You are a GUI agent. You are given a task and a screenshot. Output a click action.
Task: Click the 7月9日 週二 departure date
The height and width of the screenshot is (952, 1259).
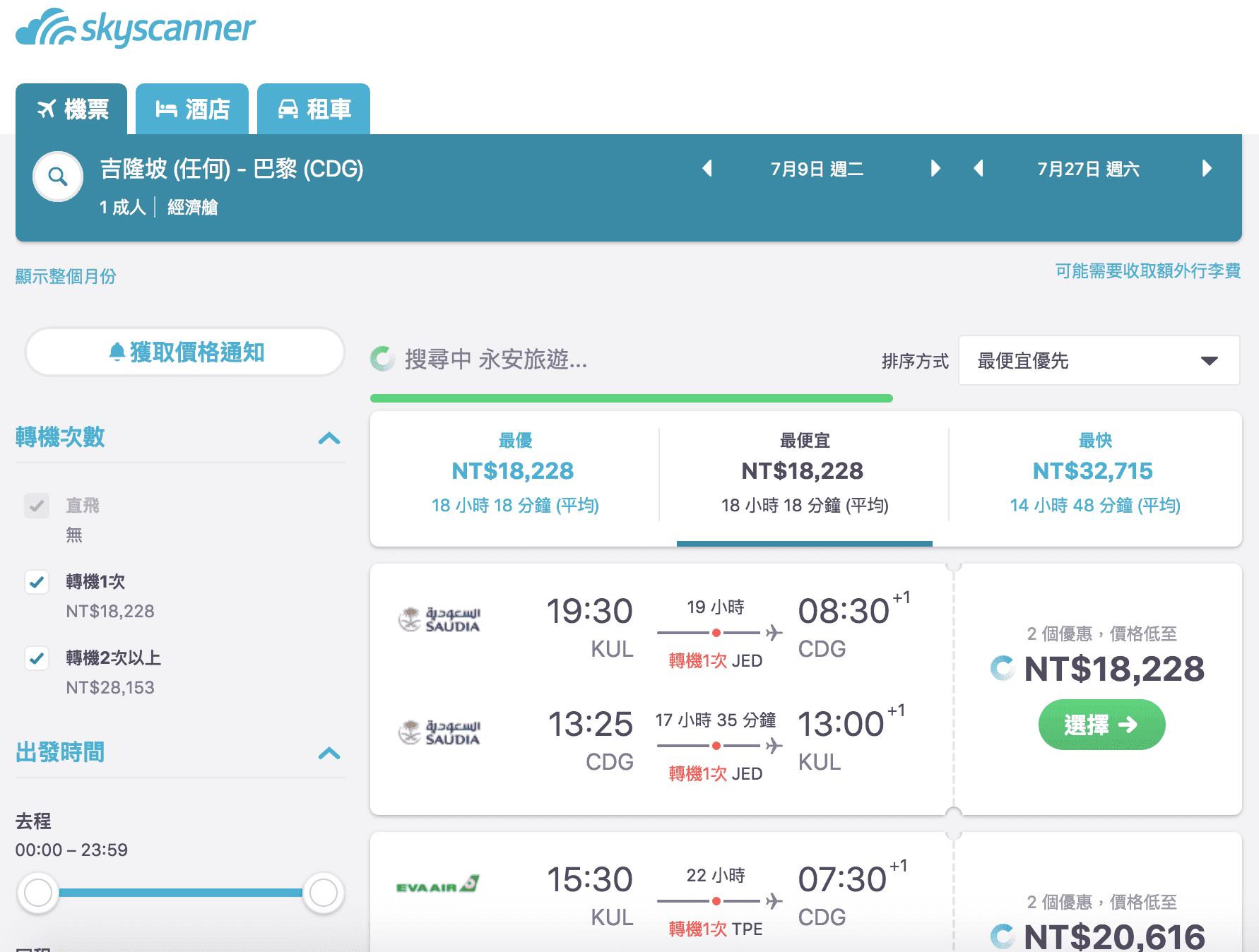click(x=817, y=169)
